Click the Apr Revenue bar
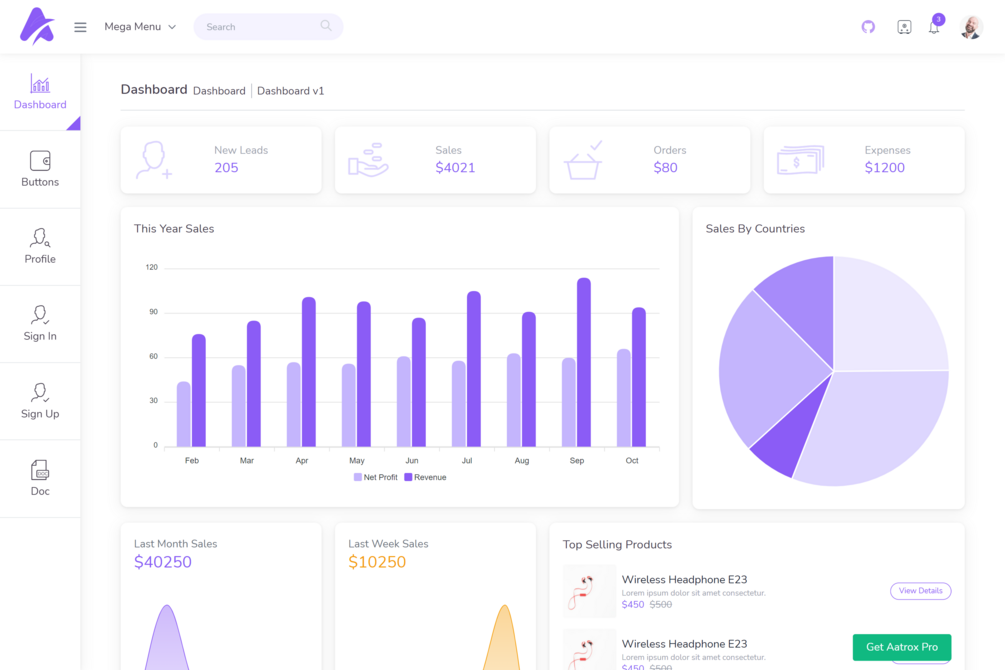The height and width of the screenshot is (670, 1005). click(308, 372)
